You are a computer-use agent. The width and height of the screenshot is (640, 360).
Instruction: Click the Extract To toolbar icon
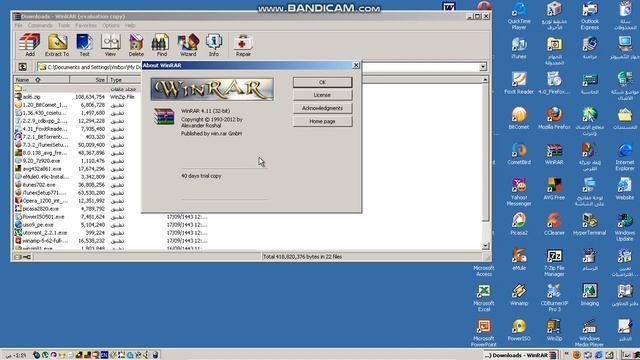57,45
